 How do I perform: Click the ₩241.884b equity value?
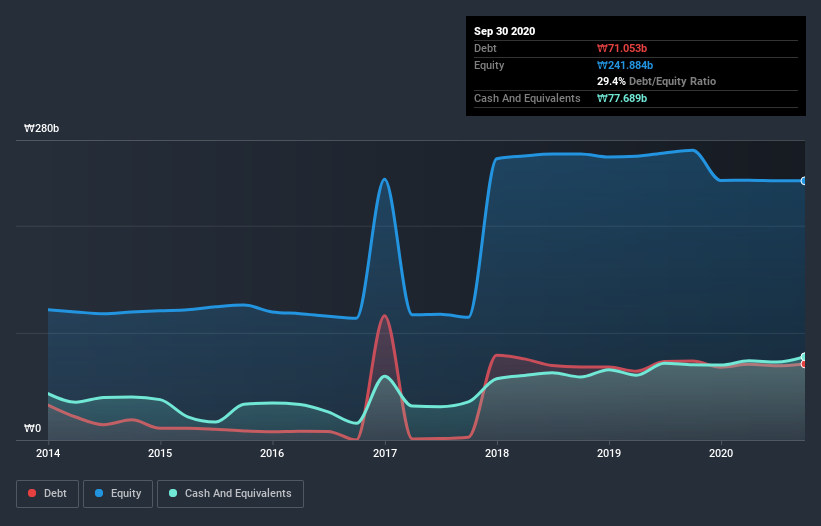(625, 65)
